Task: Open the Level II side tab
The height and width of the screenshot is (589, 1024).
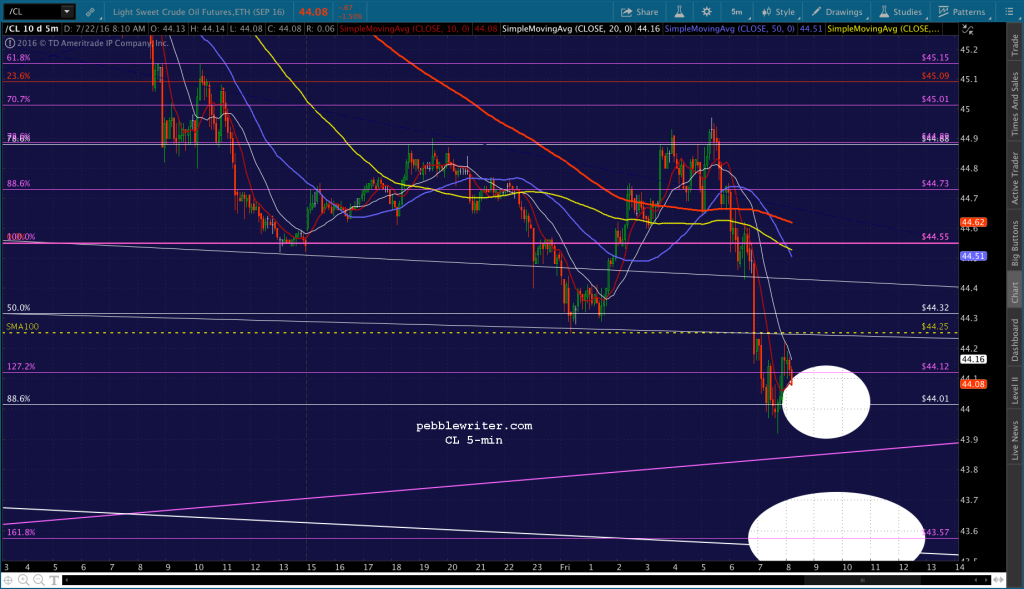Action: (x=1015, y=390)
